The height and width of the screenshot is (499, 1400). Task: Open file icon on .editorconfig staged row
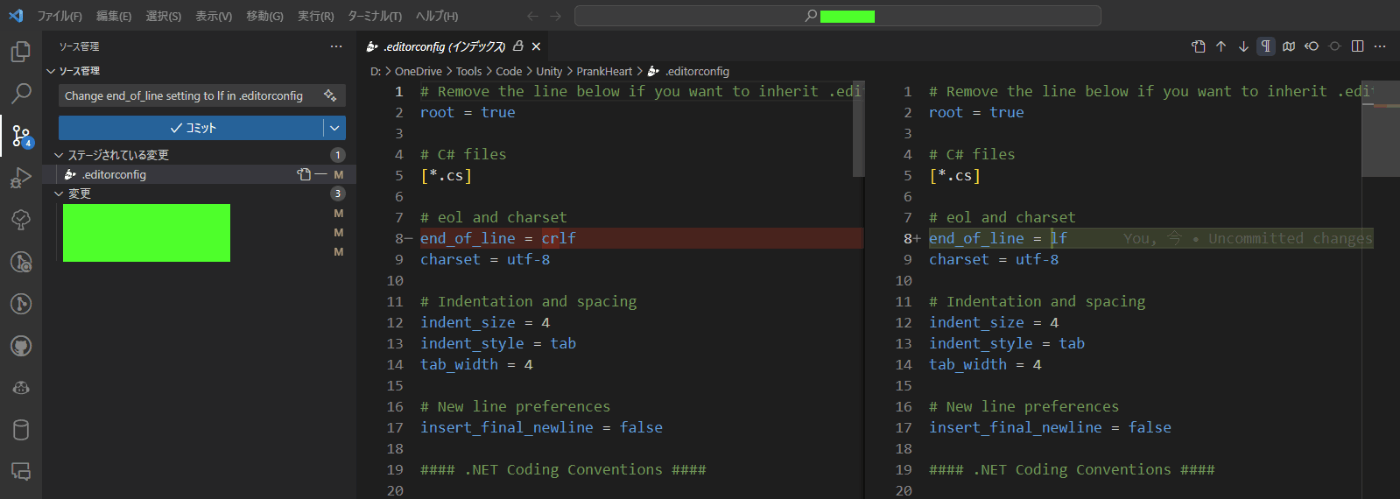pyautogui.click(x=304, y=174)
